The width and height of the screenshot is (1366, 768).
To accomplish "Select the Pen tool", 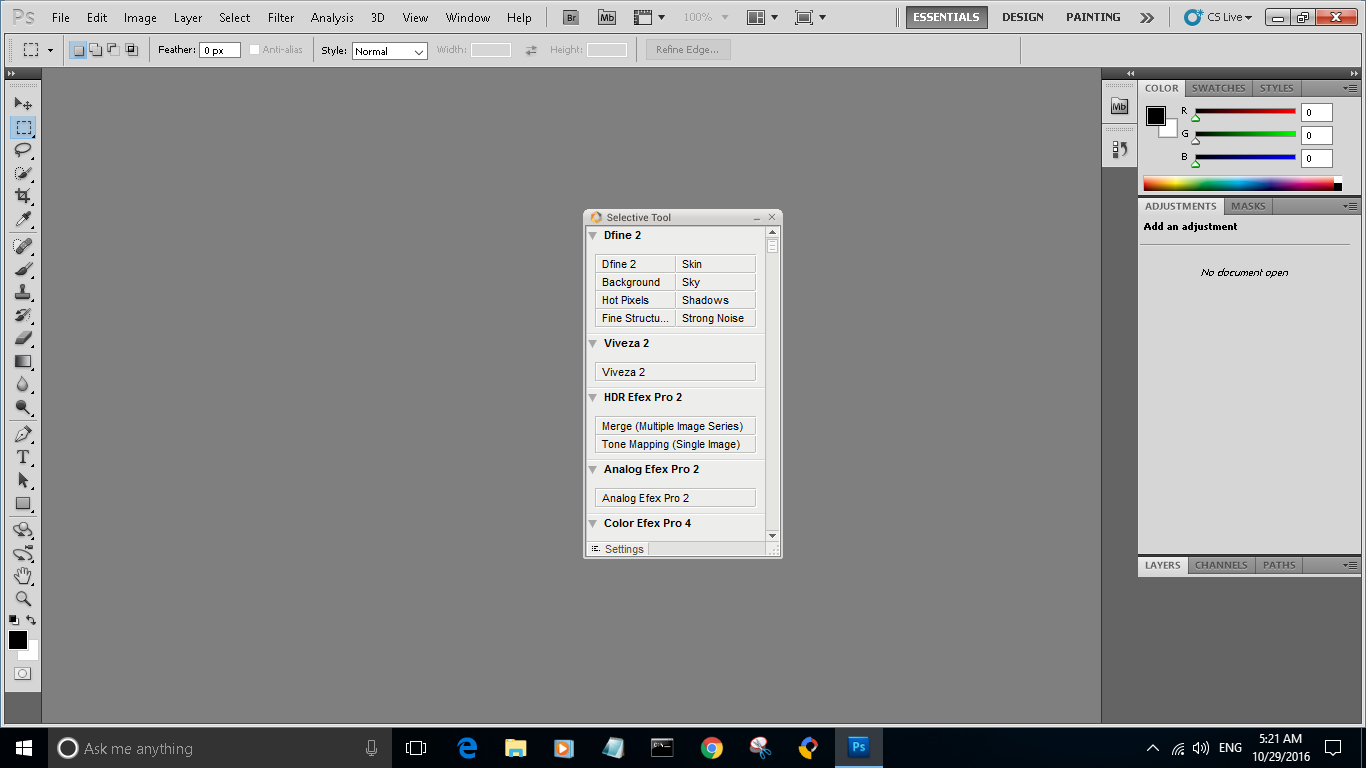I will [x=23, y=434].
